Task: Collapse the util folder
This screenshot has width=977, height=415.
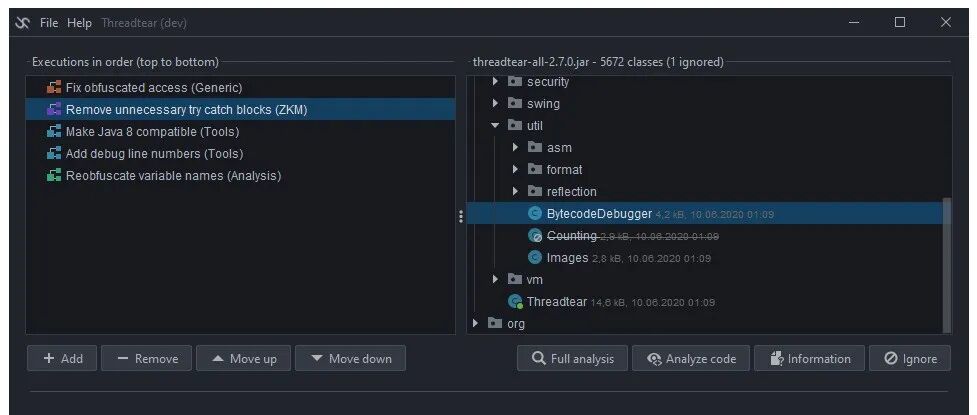Action: pyautogui.click(x=495, y=125)
